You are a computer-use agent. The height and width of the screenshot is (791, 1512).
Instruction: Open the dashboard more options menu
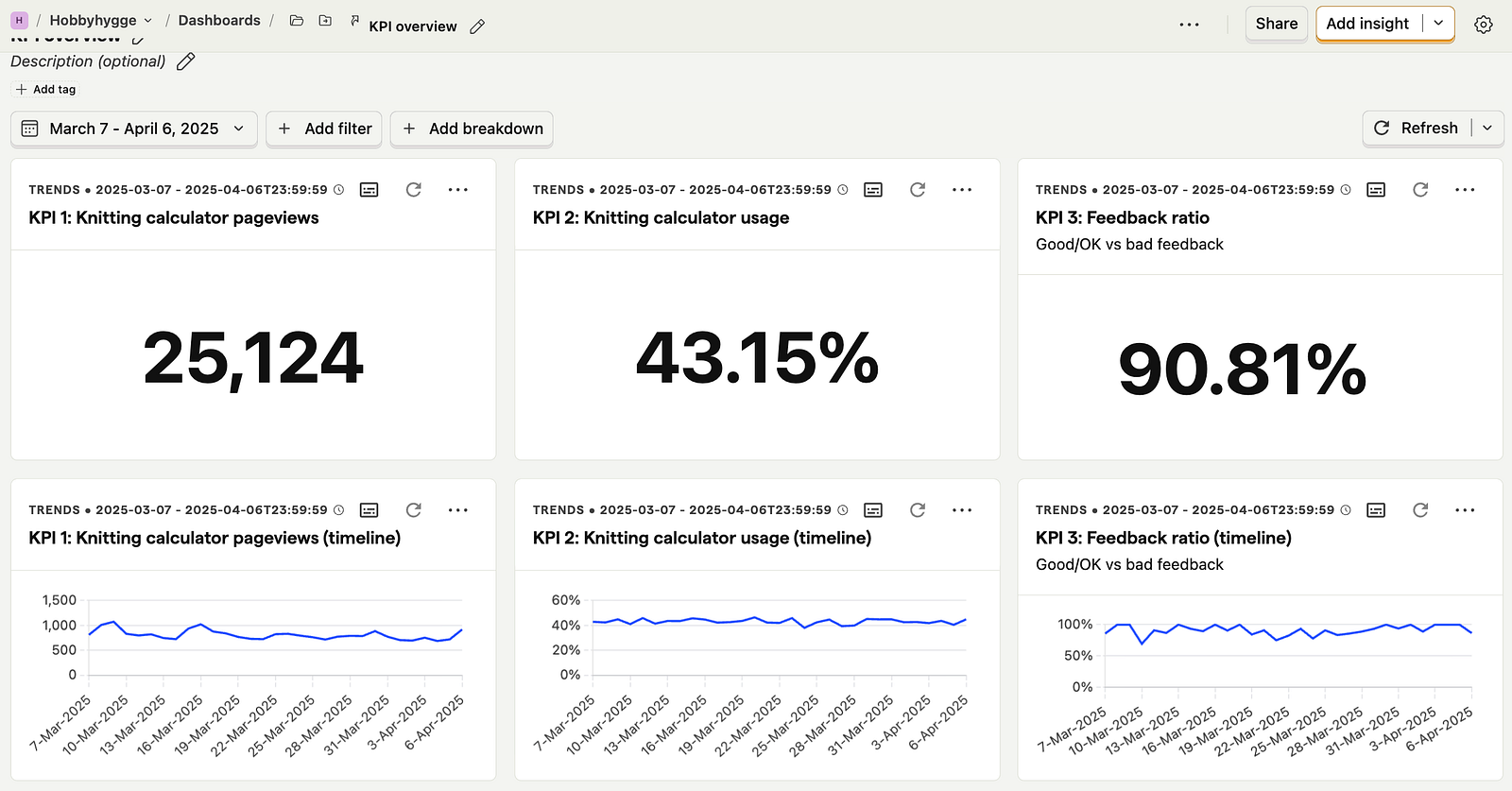point(1190,25)
